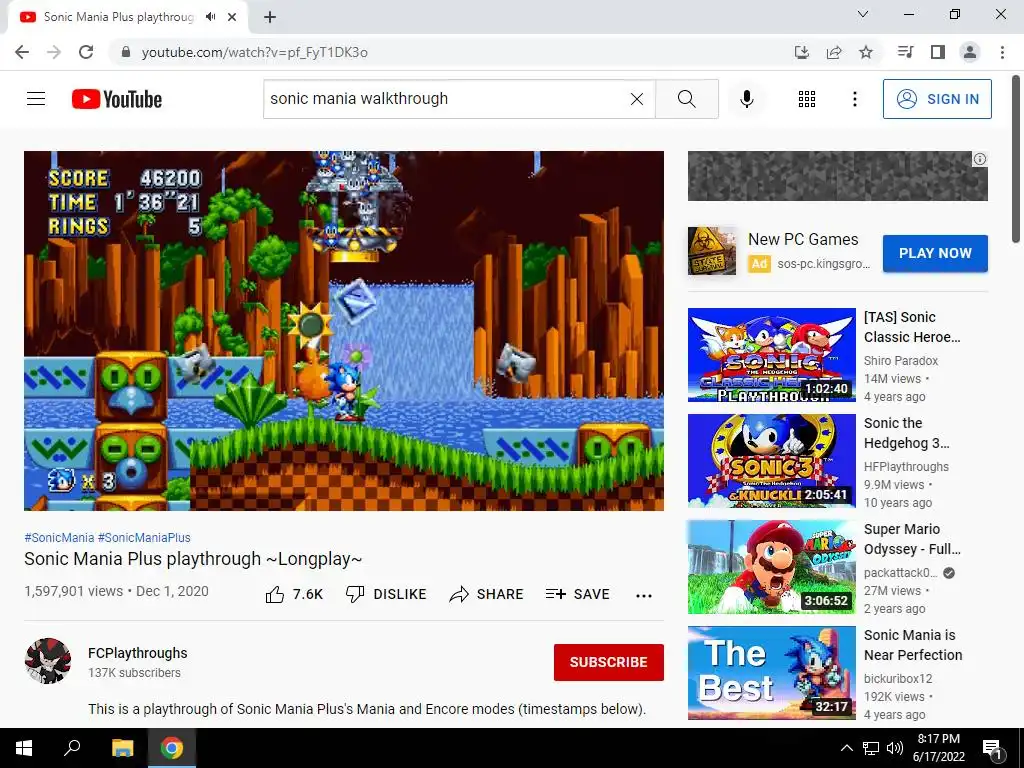View site info via padlock icon

pos(126,52)
